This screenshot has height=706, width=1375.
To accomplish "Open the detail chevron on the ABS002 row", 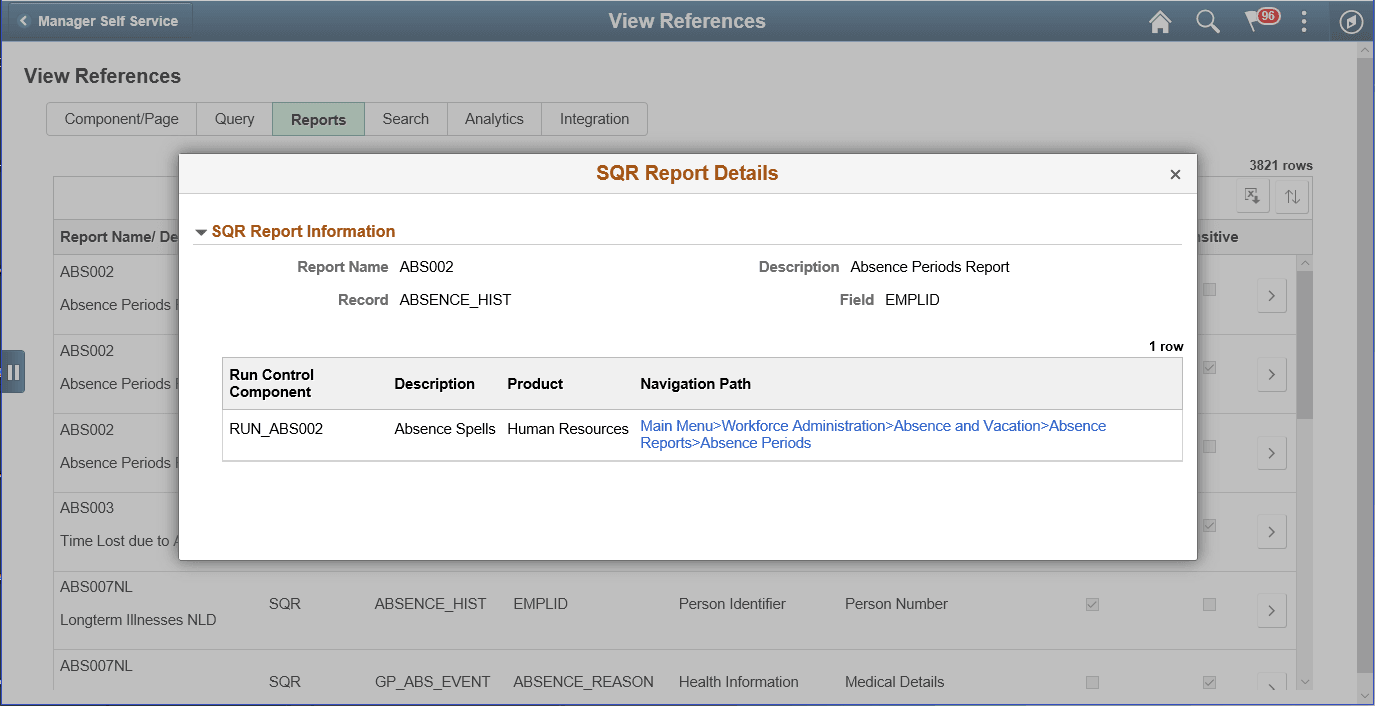I will [1271, 295].
